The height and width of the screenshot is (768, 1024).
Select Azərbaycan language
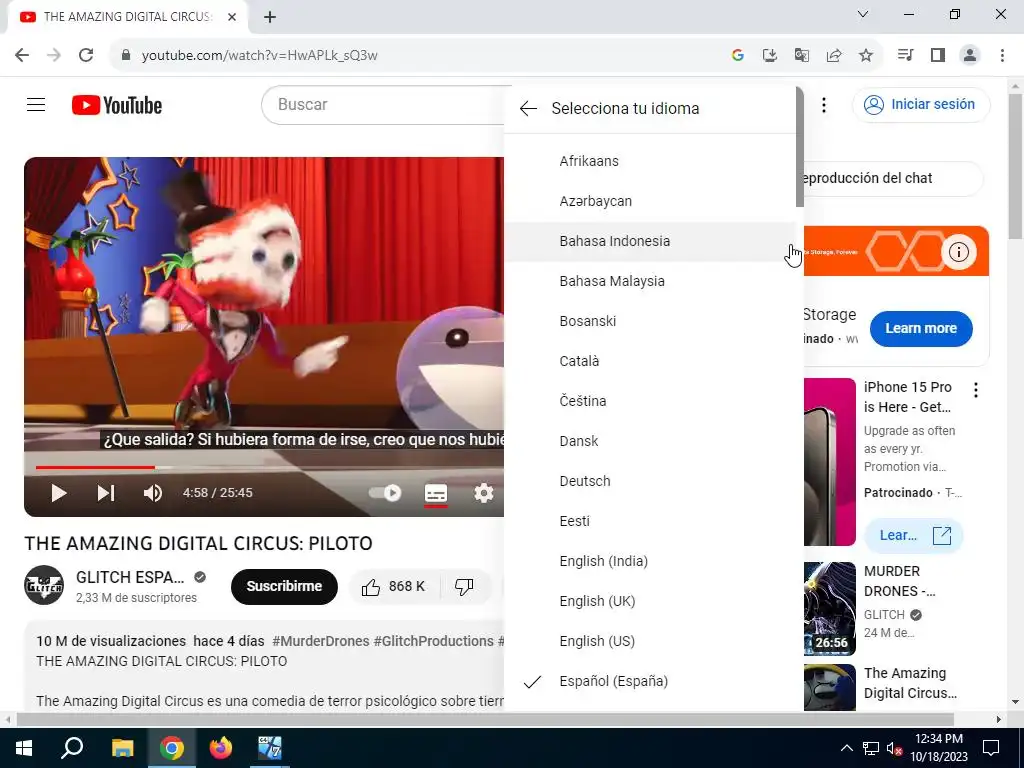pyautogui.click(x=650, y=201)
